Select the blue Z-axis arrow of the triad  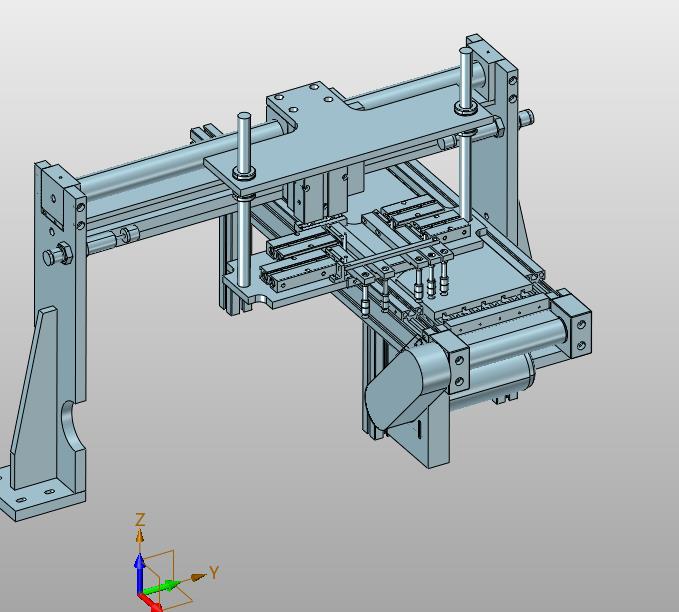[x=139, y=574]
